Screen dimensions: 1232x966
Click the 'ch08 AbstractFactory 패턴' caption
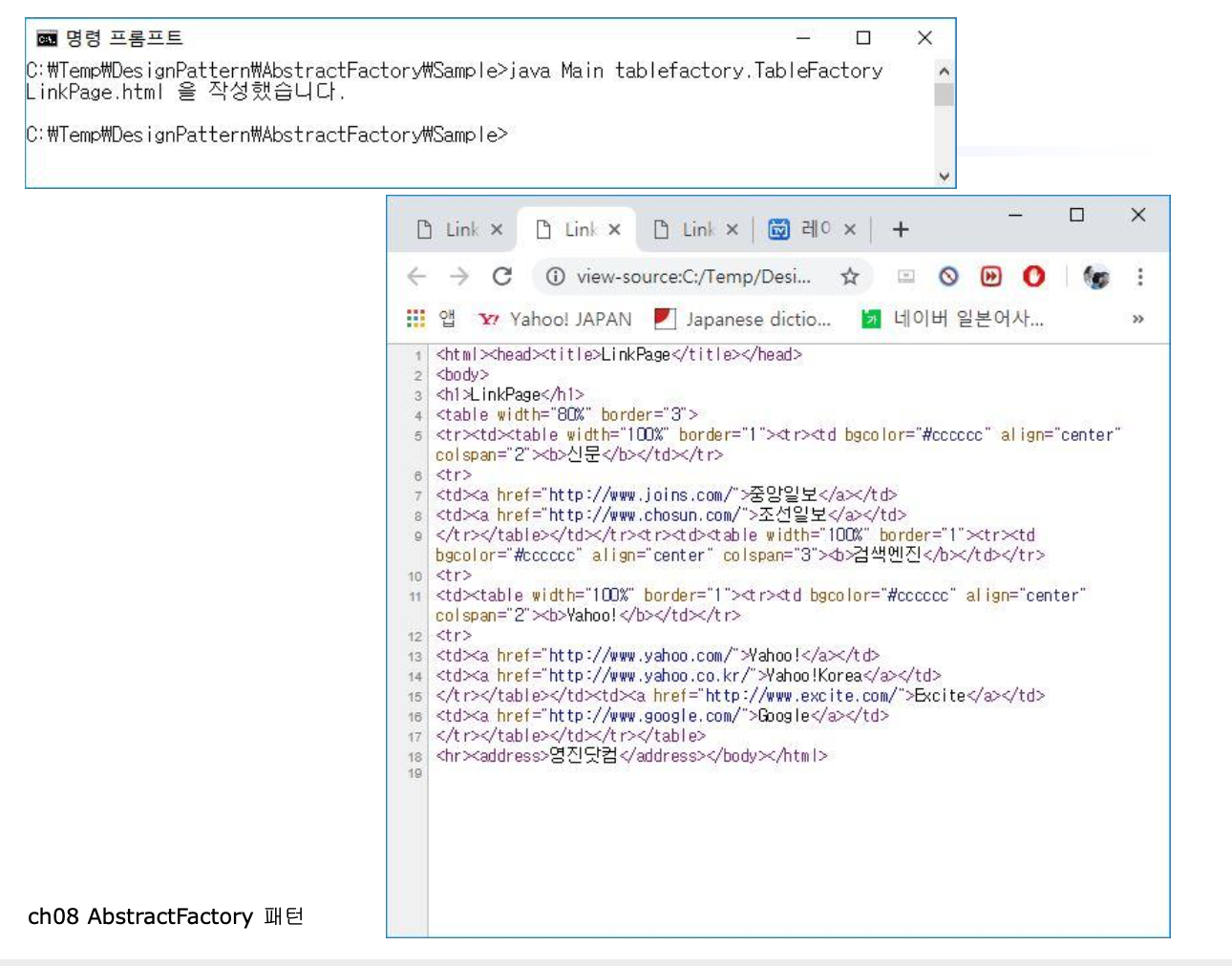coord(166,917)
